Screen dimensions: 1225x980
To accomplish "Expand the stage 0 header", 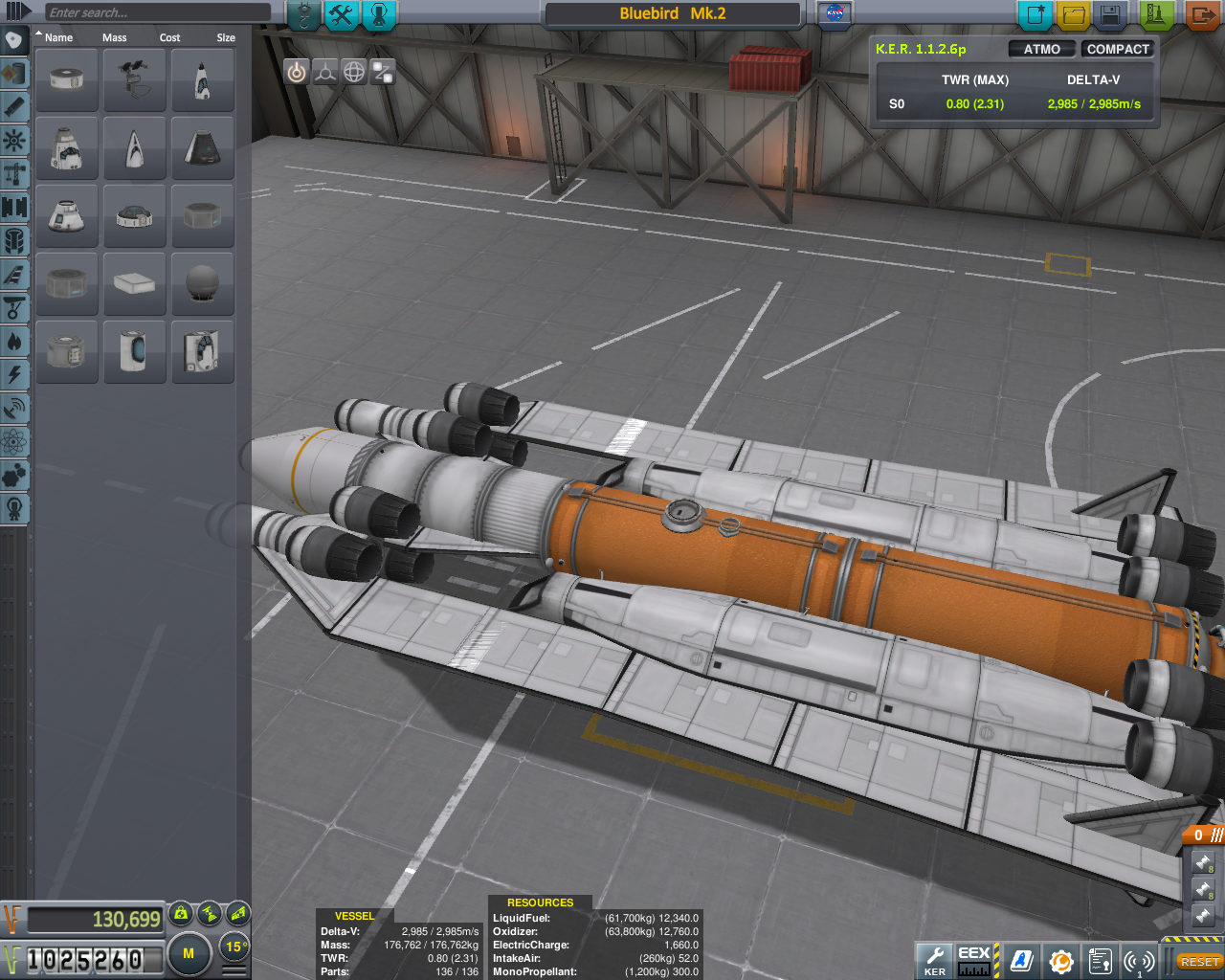I will pyautogui.click(x=1204, y=835).
